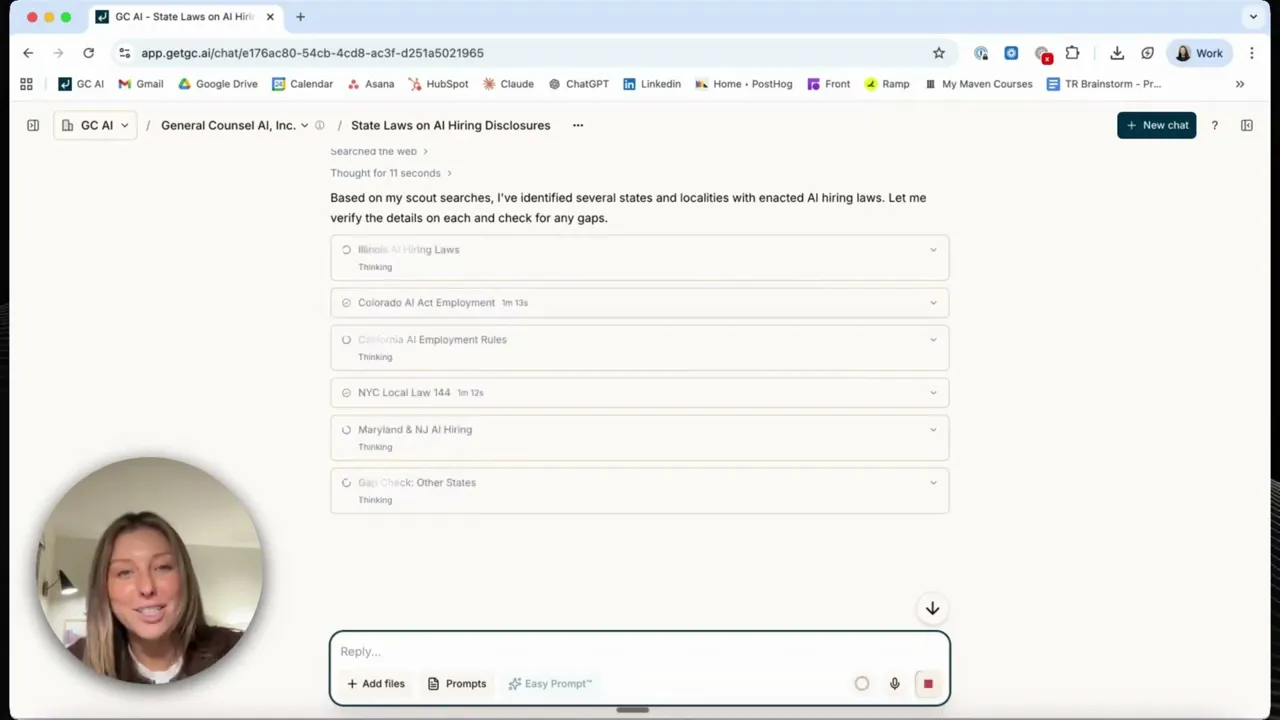Open the My Maven Courses bookmark
This screenshot has width=1280, height=720.
point(978,84)
